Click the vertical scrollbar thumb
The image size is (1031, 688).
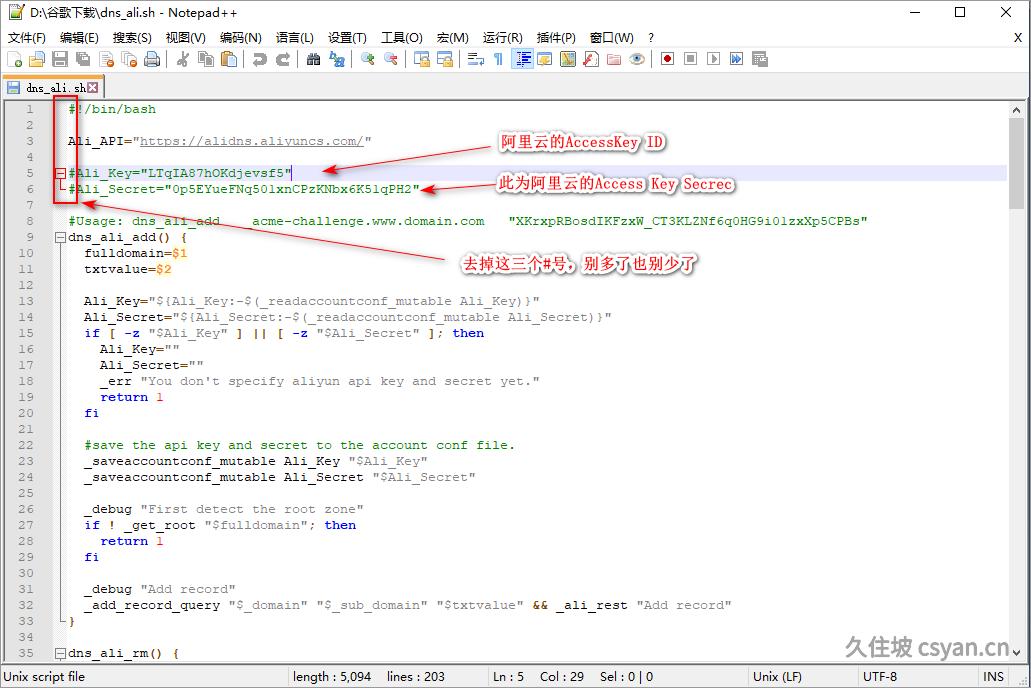tap(1017, 163)
